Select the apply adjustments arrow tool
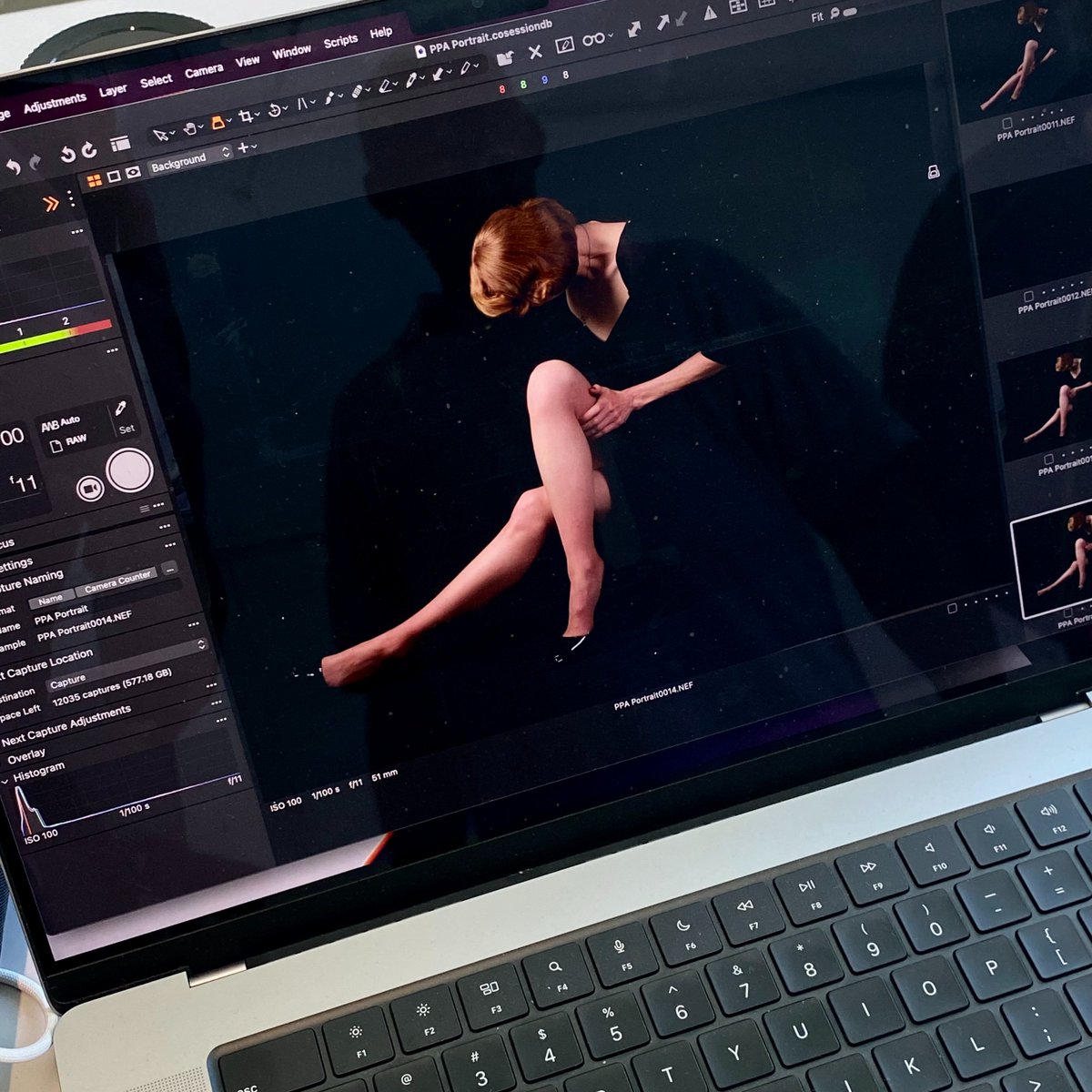Viewport: 1092px width, 1092px height. click(439, 74)
